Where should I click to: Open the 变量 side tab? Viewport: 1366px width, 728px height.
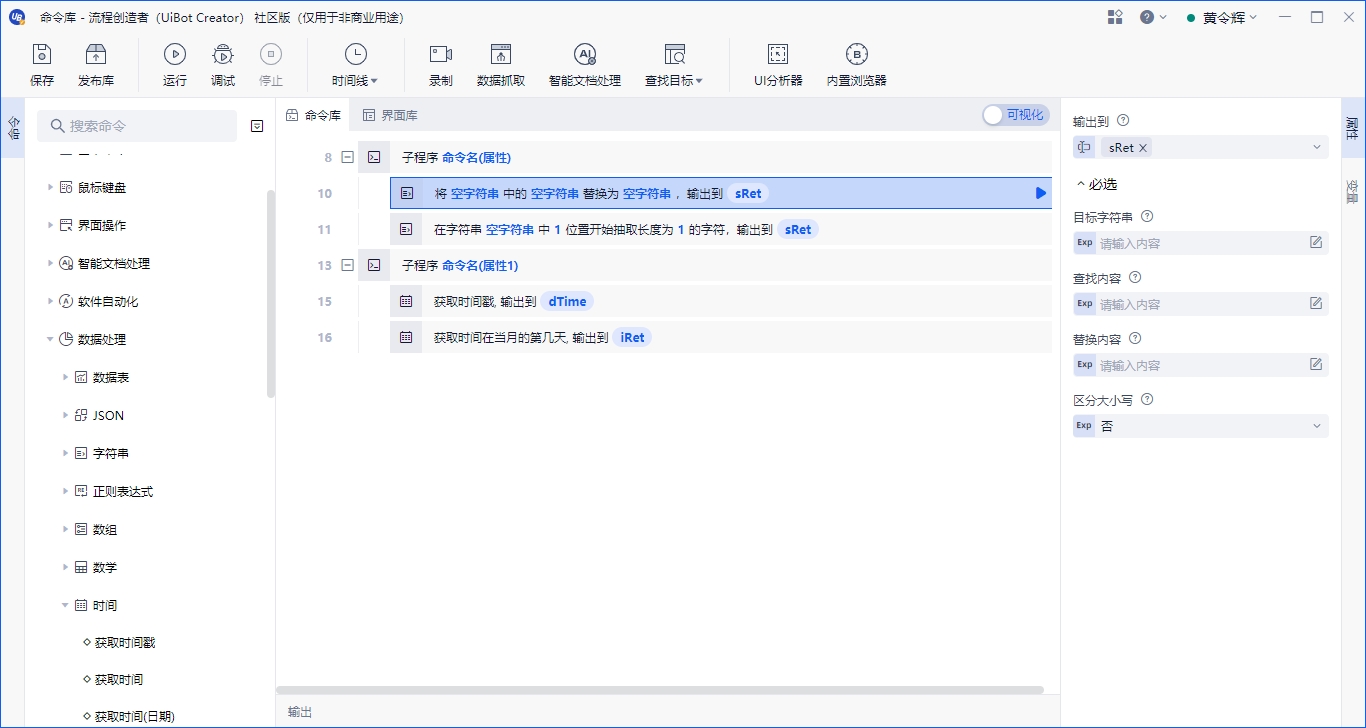[1352, 190]
